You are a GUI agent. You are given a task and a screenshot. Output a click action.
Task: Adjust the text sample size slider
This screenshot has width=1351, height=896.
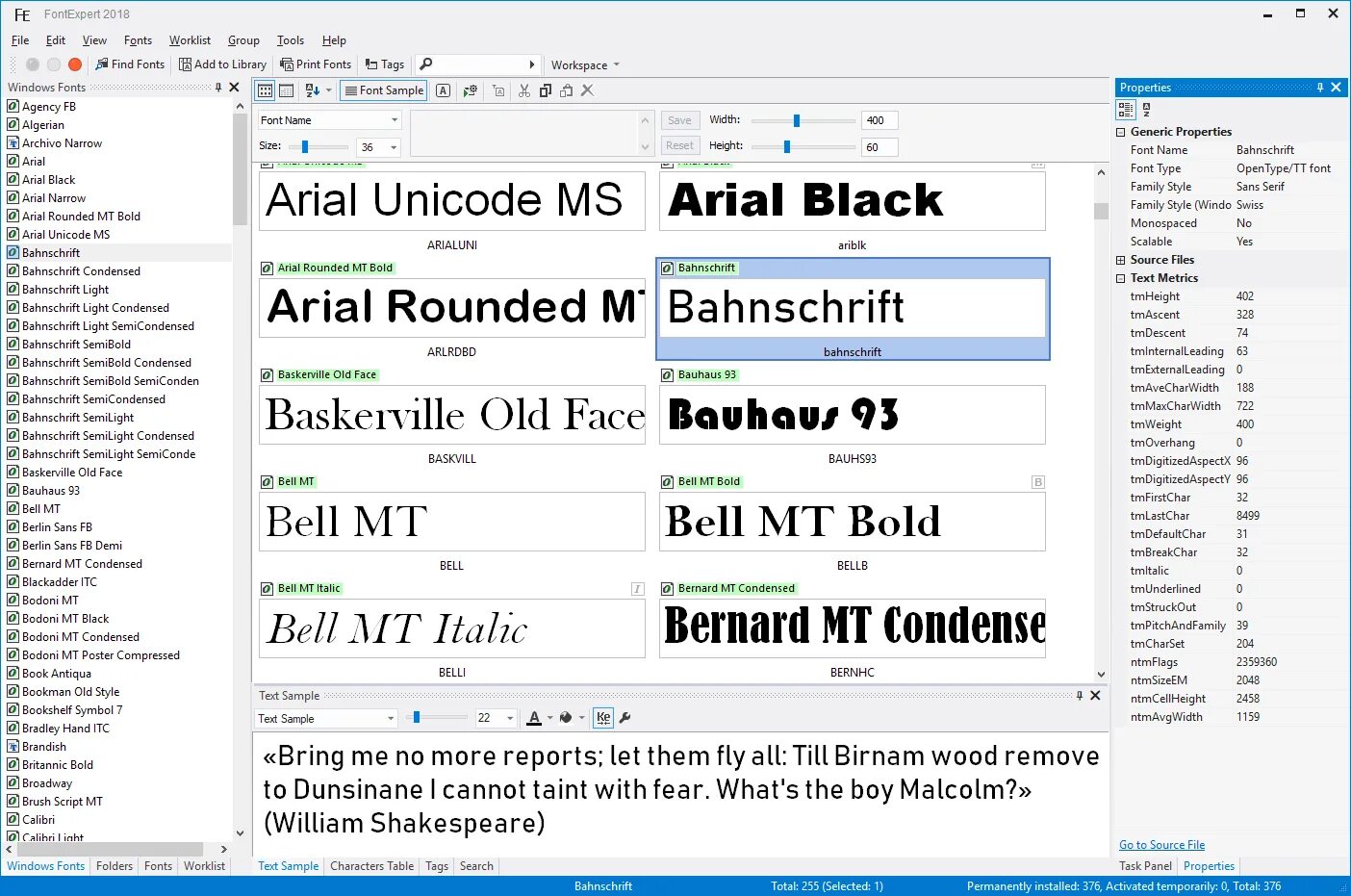point(416,718)
